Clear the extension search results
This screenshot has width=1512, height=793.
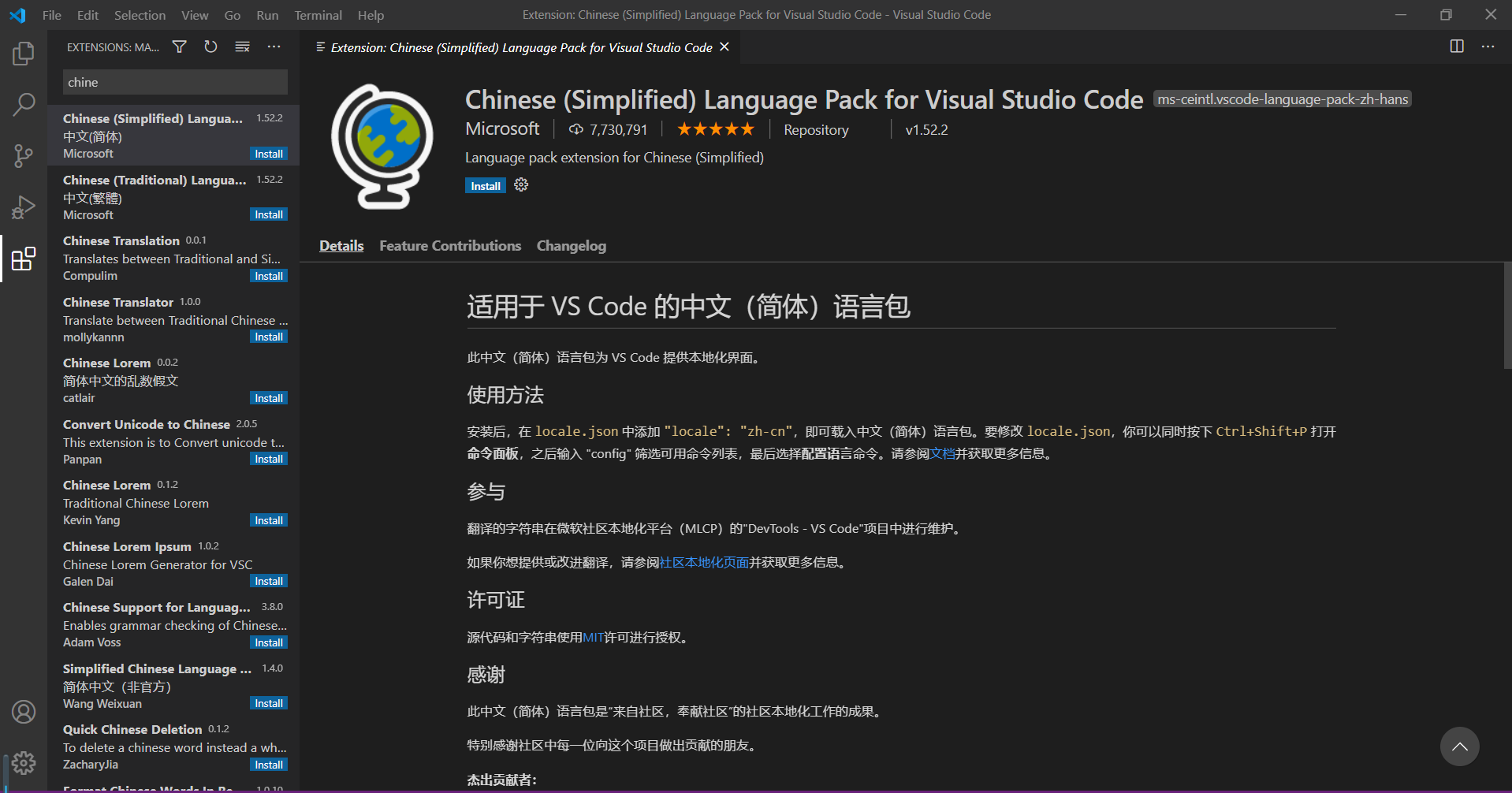coord(241,47)
